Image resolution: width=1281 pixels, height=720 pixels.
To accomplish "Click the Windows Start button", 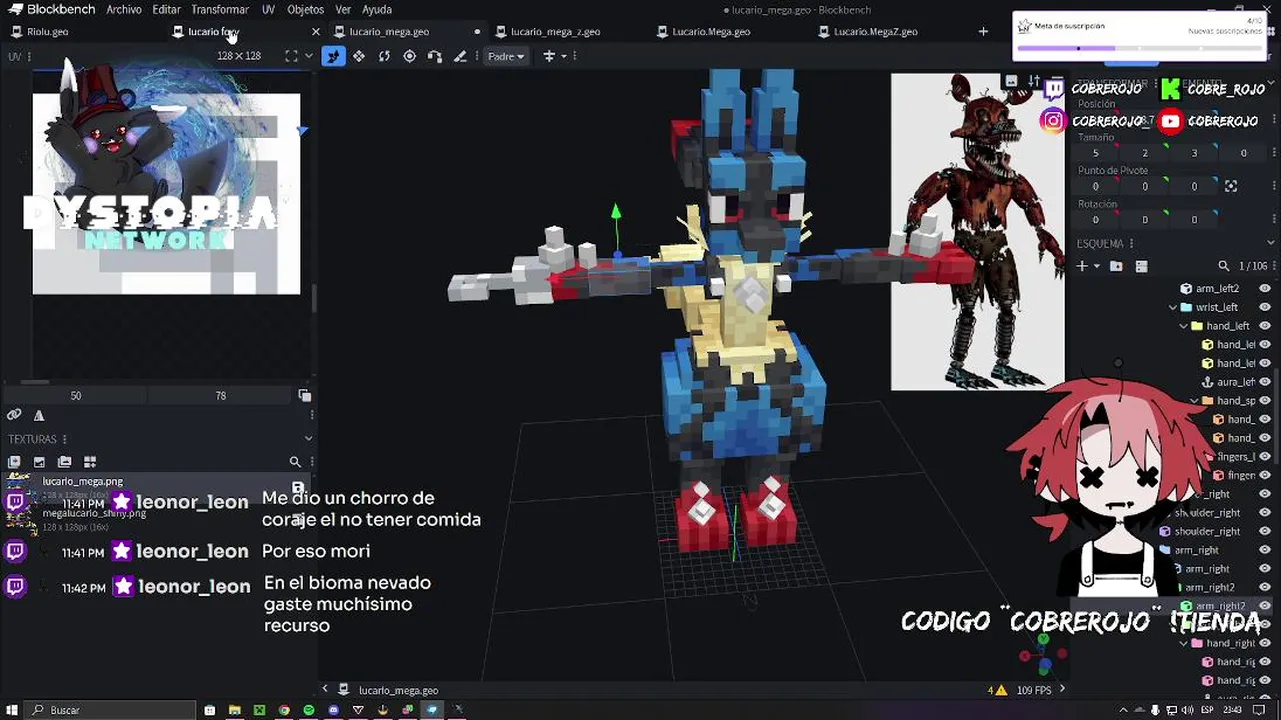I will (12, 710).
